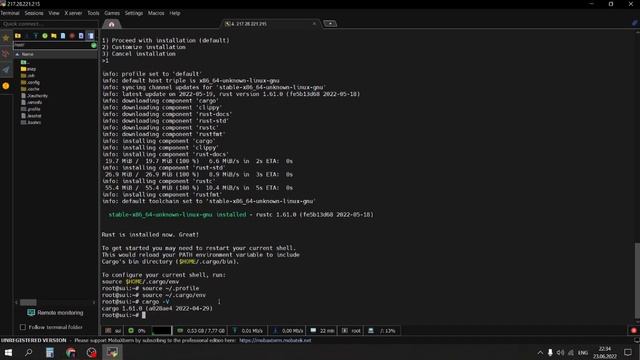Click the red delete icon in SFTP toolbar
The image size is (640, 360).
(72, 36)
